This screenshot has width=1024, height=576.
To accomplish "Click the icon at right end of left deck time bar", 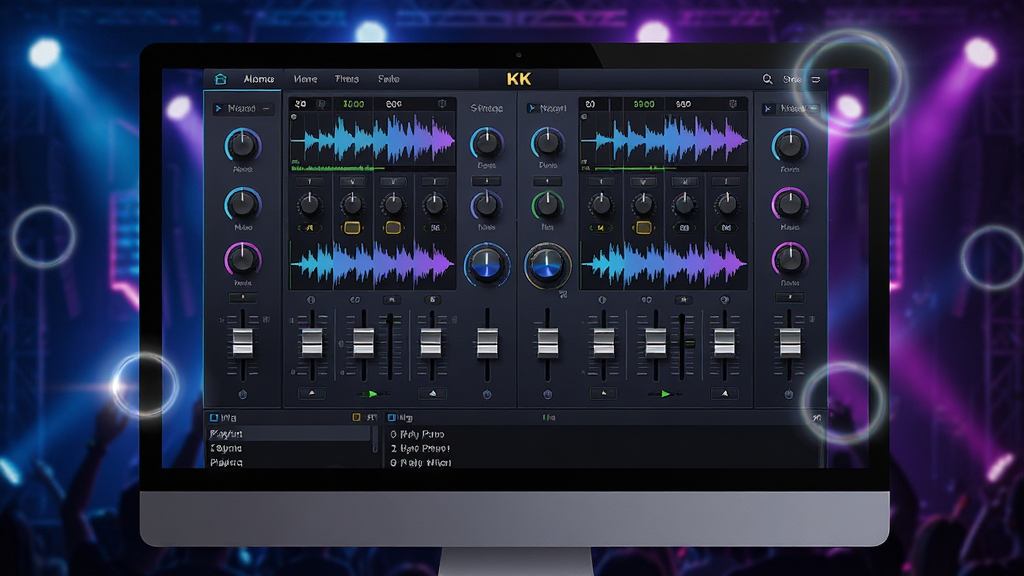I will 442,104.
